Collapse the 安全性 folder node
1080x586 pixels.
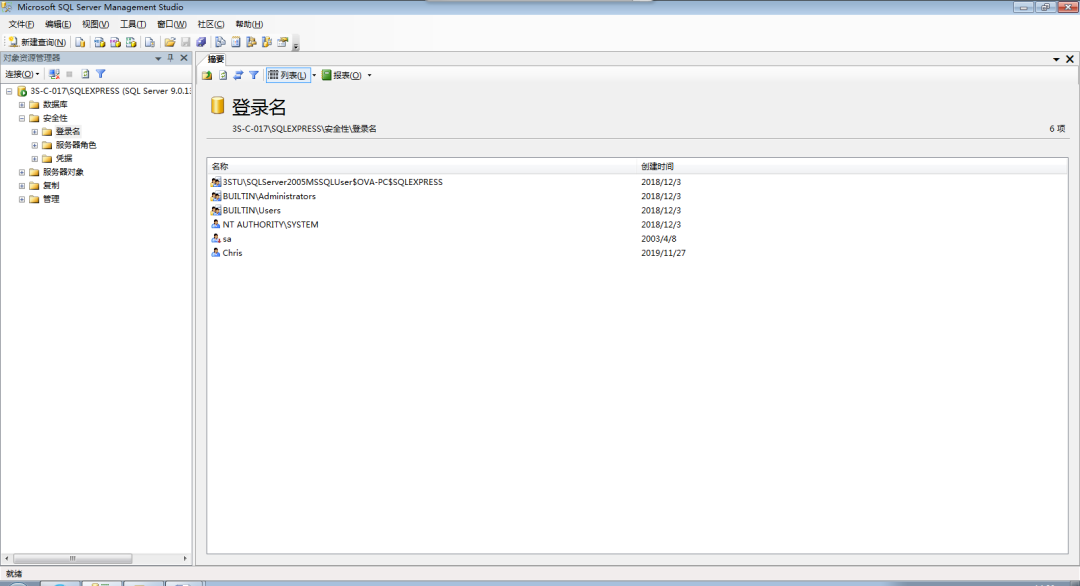tap(22, 118)
